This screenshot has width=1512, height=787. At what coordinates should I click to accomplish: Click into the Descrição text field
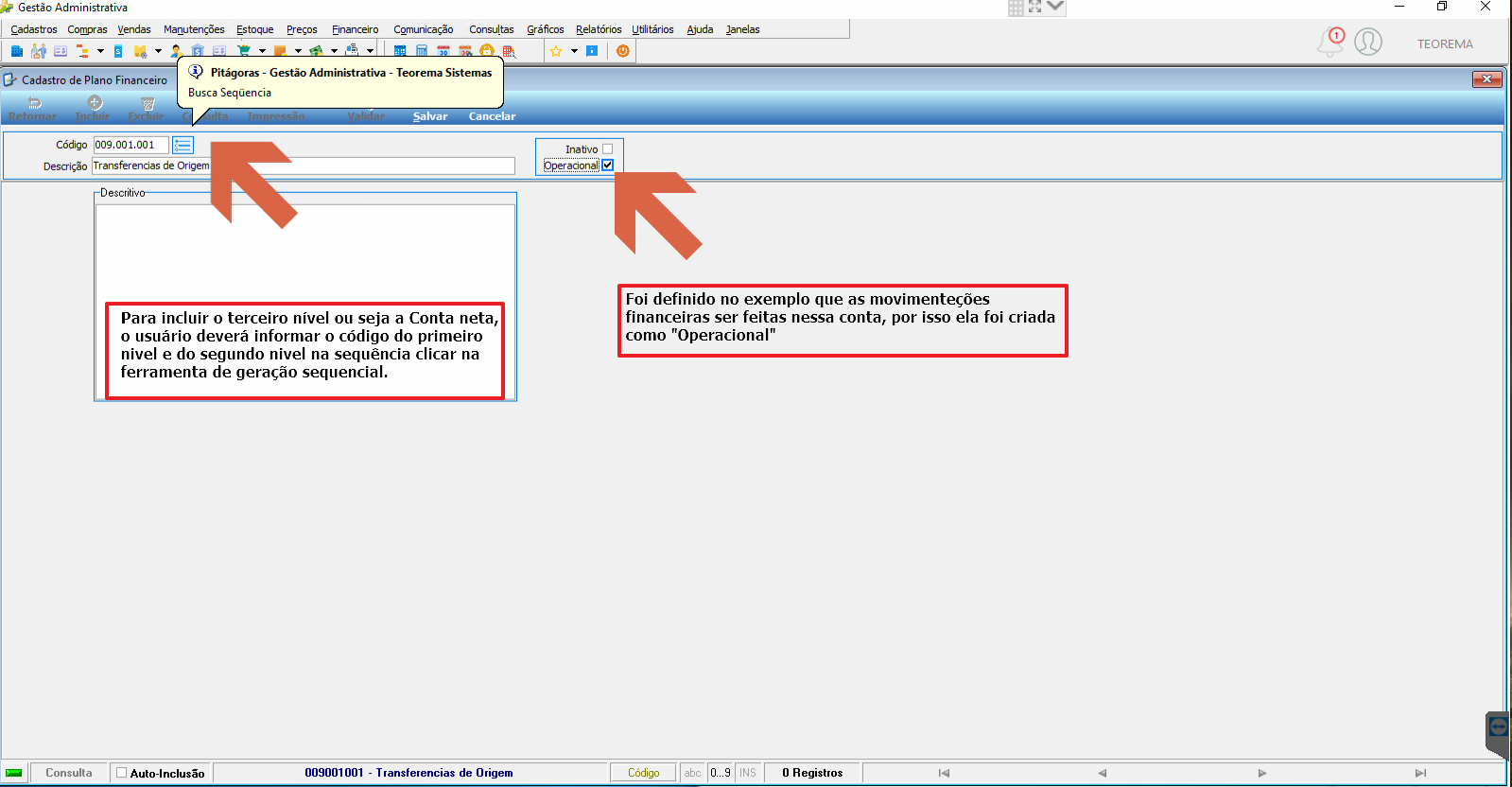tap(304, 166)
